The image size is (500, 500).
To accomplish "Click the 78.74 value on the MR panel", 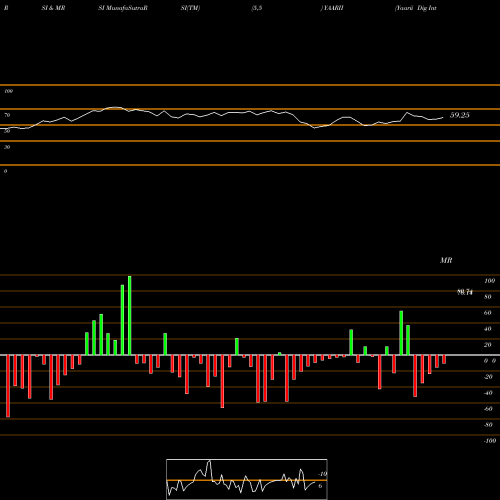I will pos(465,292).
